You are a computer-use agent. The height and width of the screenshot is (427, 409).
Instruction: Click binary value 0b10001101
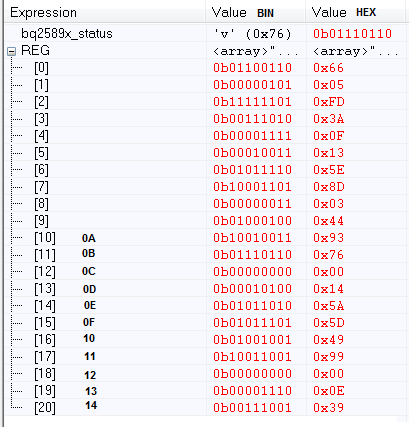(x=253, y=187)
